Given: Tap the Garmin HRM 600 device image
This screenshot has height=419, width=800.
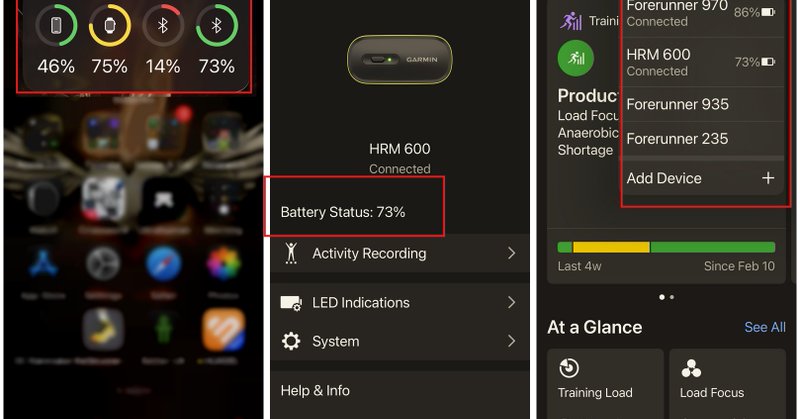Looking at the screenshot, I should (x=399, y=60).
